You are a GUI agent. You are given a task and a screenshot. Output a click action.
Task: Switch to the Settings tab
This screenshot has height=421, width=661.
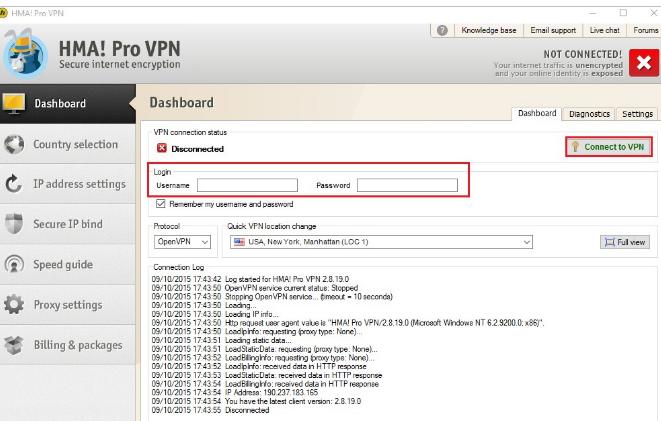point(637,114)
